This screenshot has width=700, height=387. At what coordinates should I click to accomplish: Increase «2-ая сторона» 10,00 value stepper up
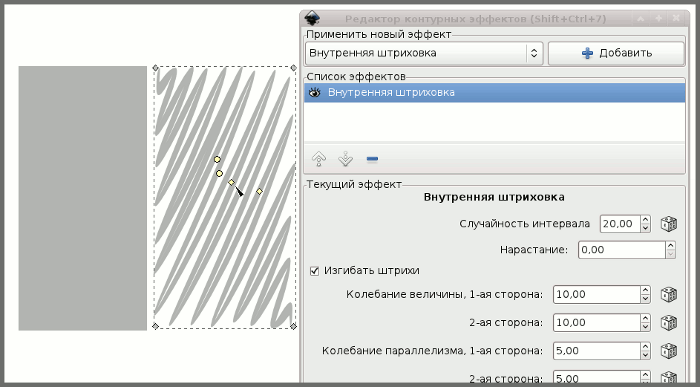(645, 318)
